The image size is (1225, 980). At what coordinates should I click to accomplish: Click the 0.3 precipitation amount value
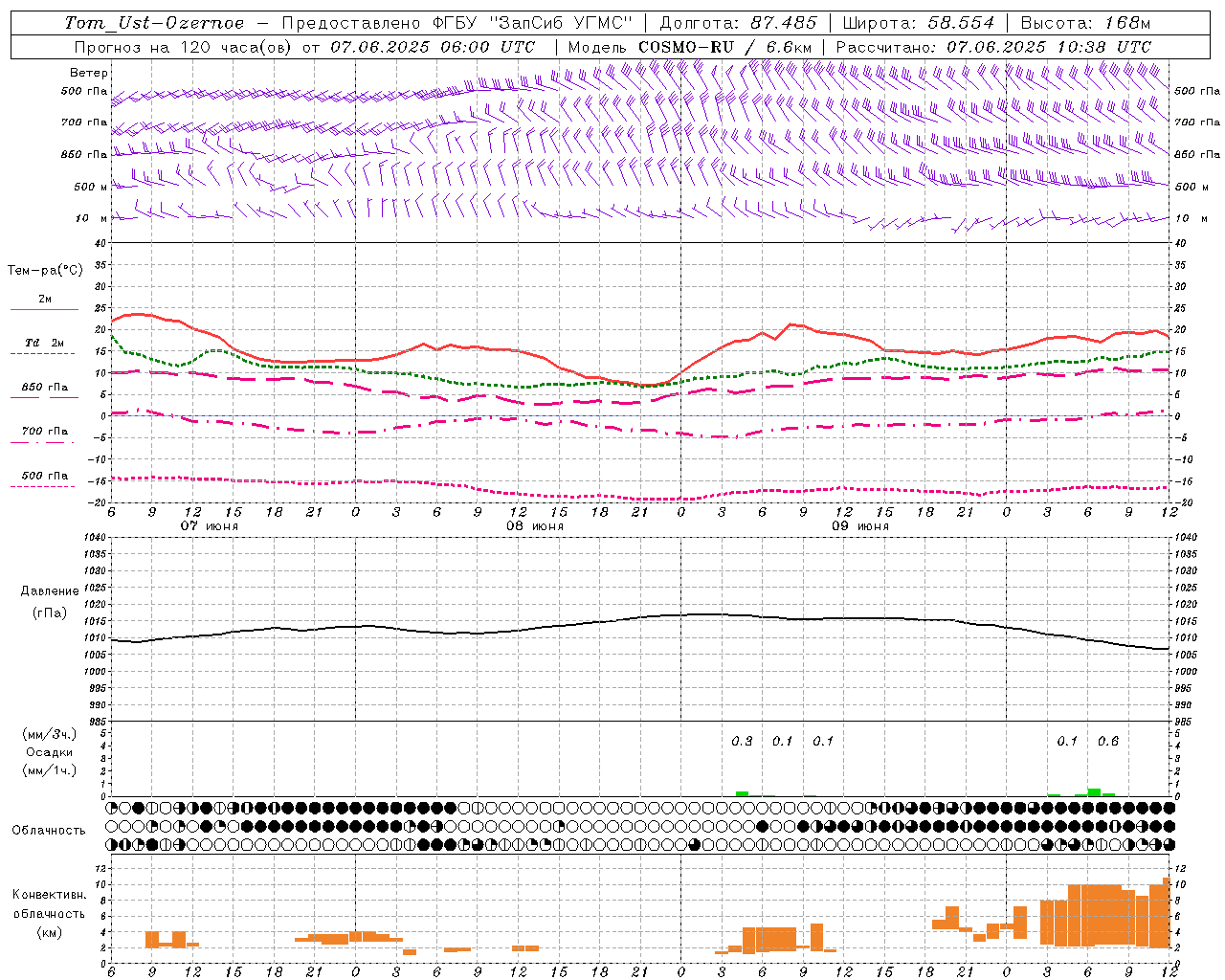point(742,742)
